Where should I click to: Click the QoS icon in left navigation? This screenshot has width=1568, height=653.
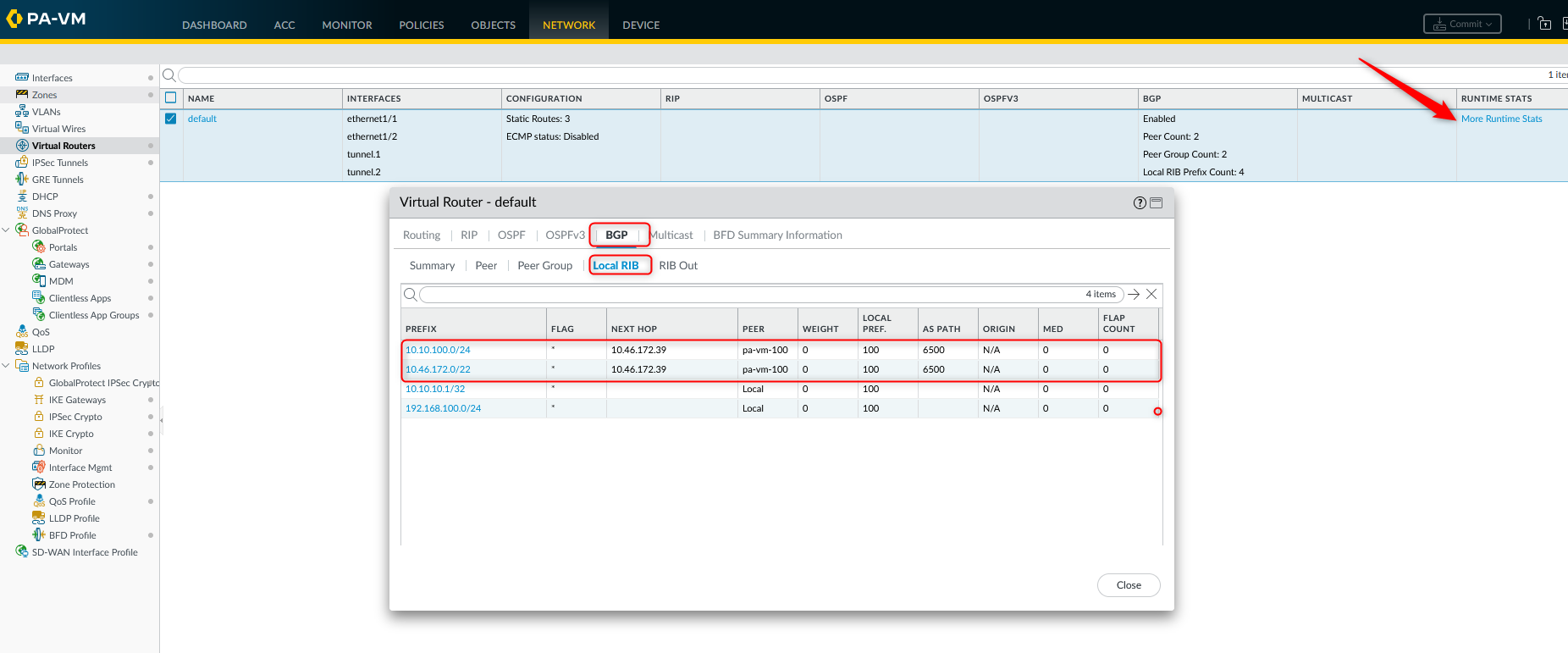(22, 332)
